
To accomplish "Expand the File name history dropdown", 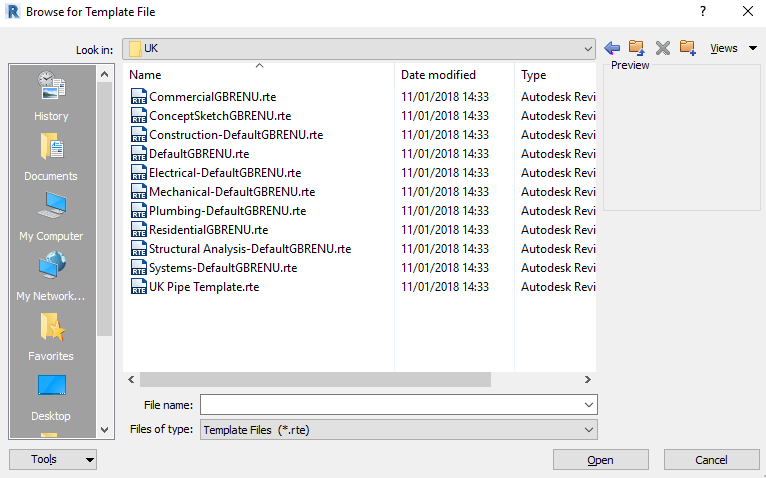I will tap(589, 405).
